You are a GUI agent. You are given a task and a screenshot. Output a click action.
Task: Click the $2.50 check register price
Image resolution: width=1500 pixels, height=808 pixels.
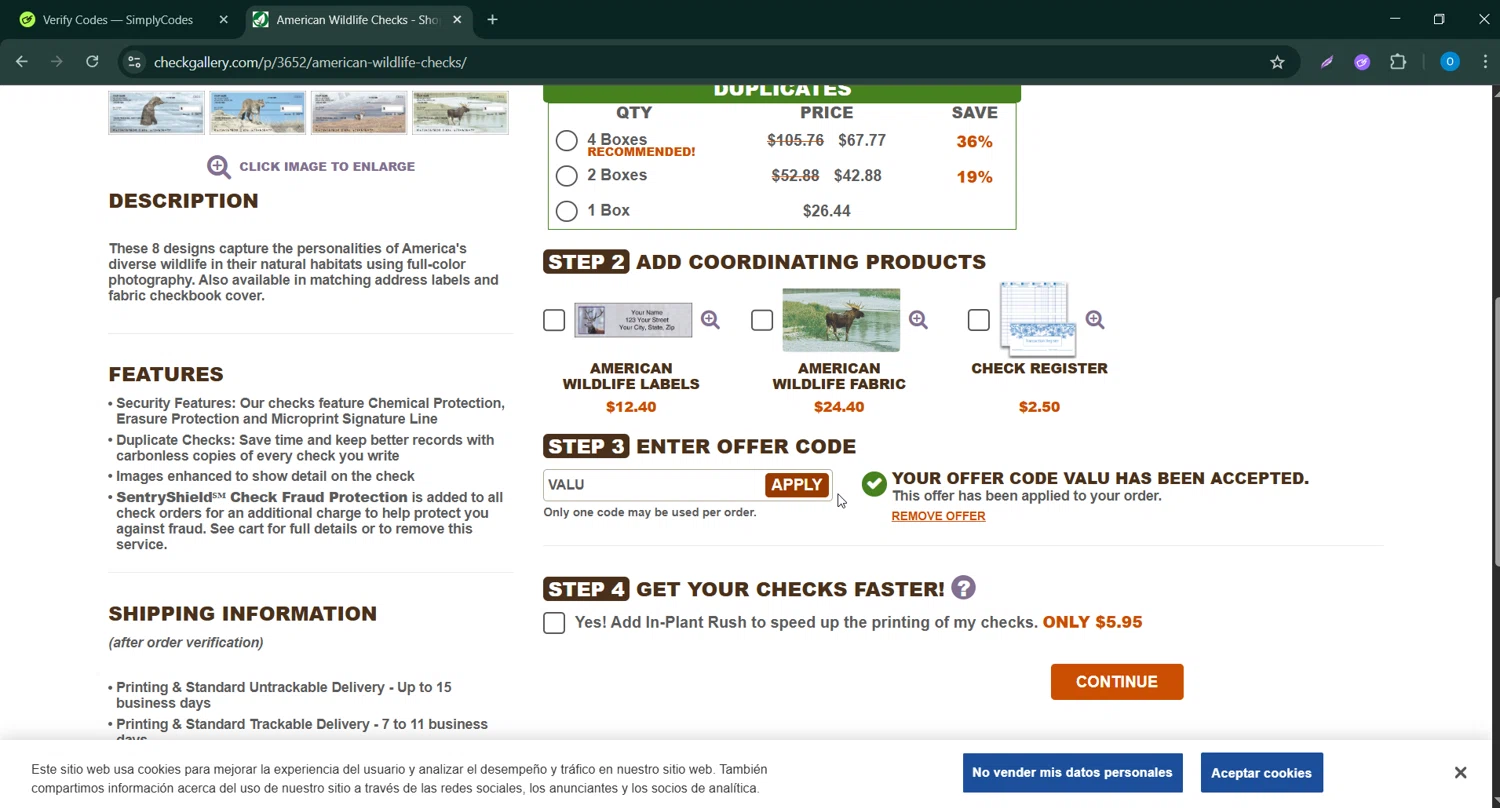[x=1039, y=407]
